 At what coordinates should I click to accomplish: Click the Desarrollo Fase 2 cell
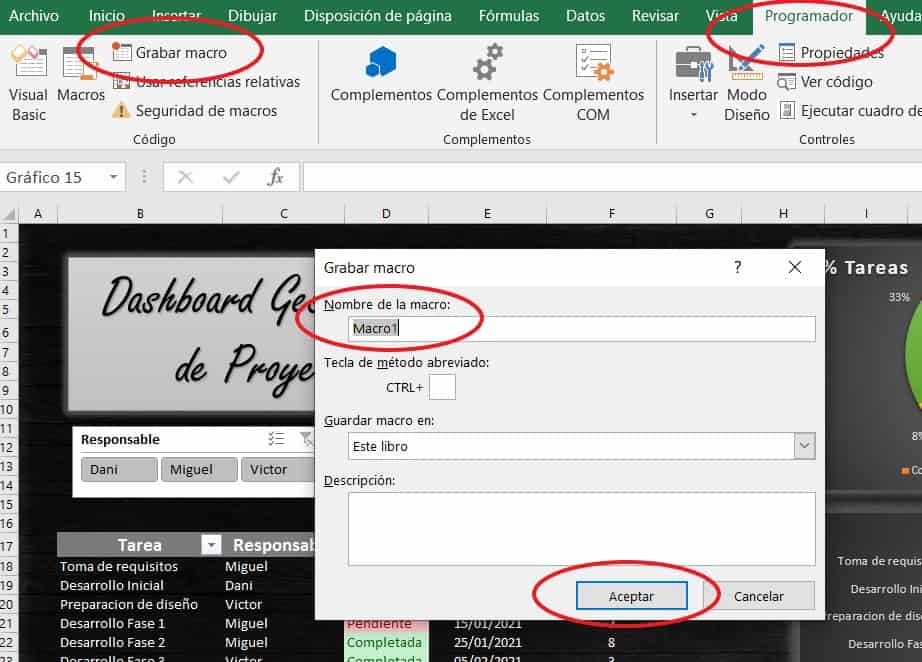(x=139, y=643)
